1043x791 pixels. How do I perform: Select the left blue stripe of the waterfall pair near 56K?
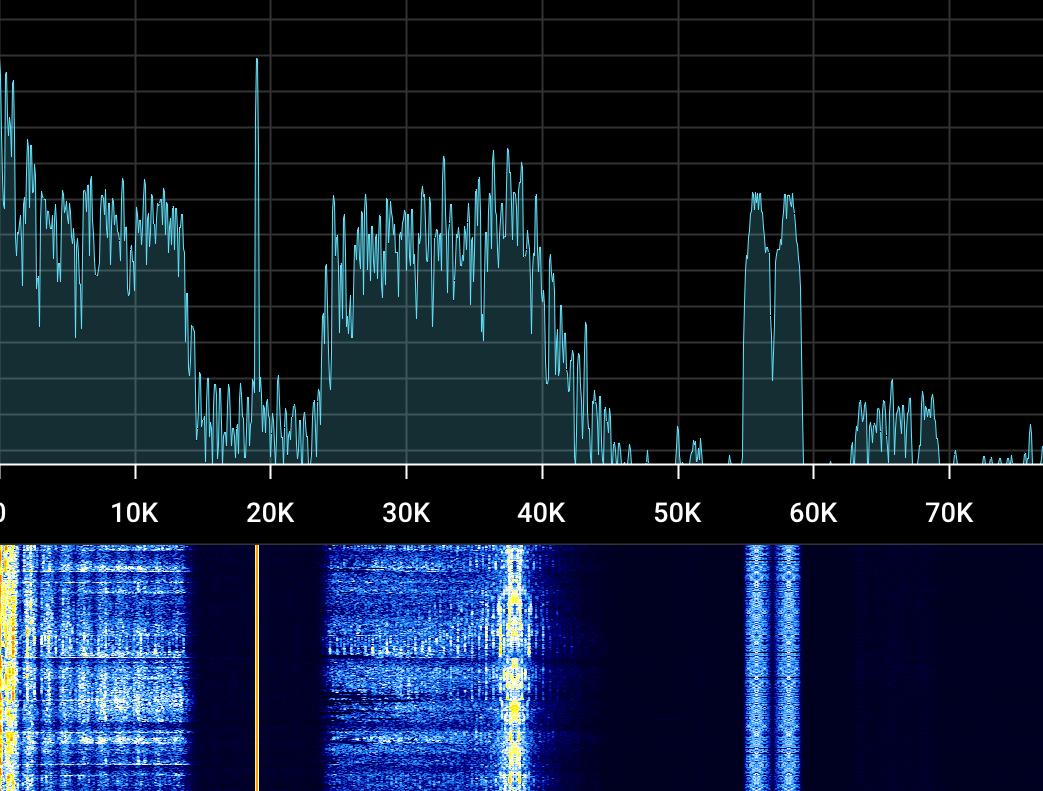(756, 667)
